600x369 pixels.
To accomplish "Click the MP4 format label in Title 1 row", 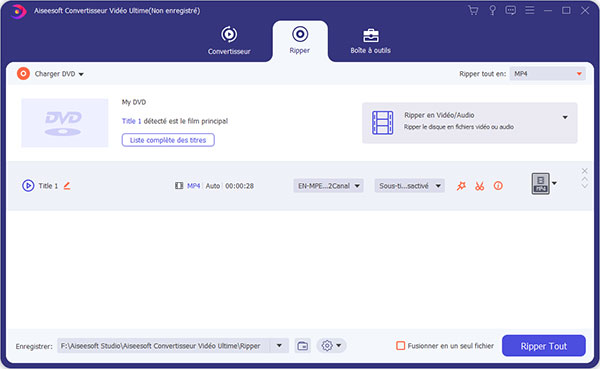I will [x=194, y=186].
